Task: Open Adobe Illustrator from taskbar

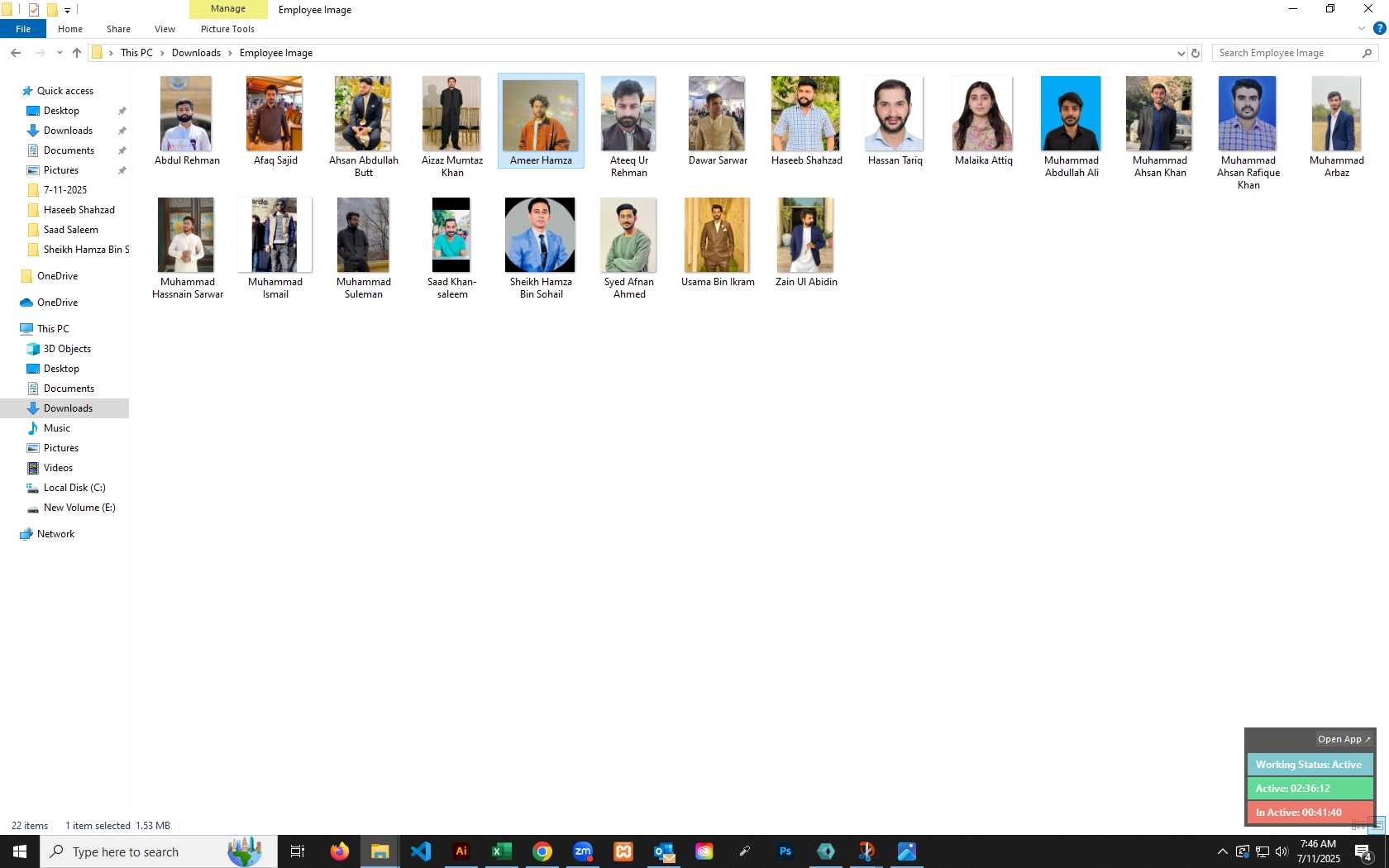Action: click(461, 851)
